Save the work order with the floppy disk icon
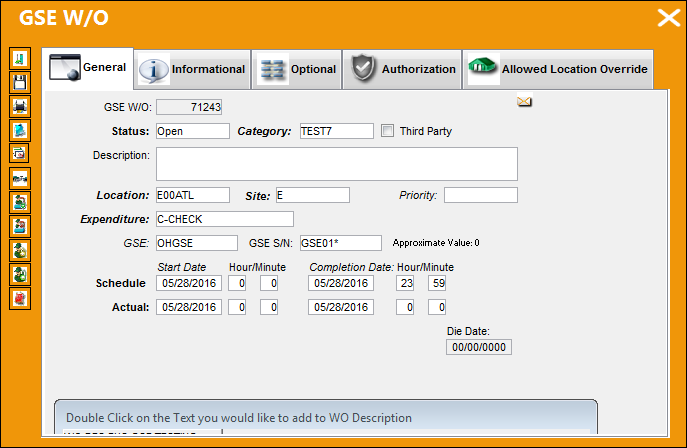 20,82
